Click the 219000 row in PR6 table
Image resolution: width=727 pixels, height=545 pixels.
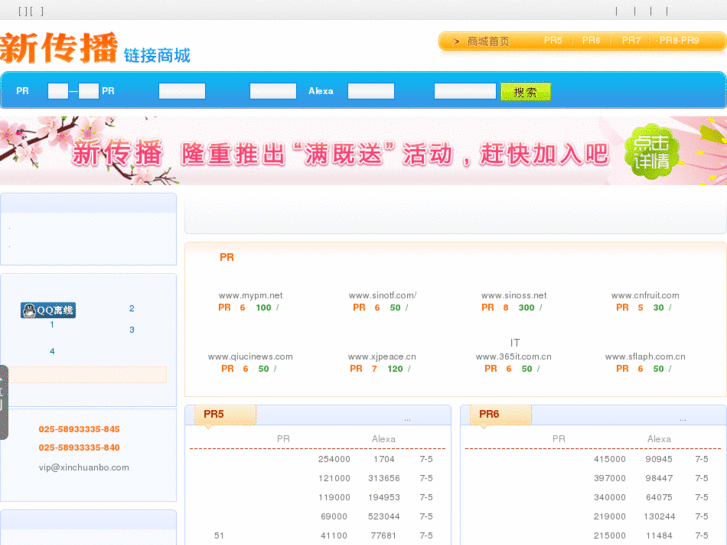click(x=593, y=516)
